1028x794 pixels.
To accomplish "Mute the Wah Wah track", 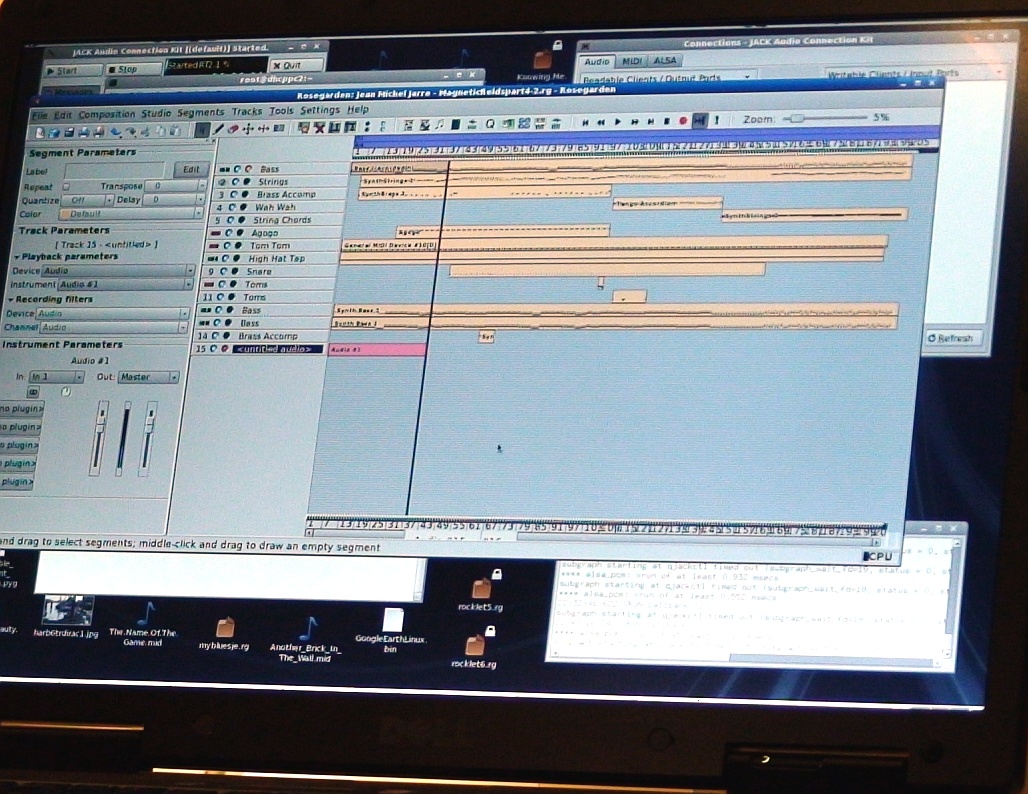I will coord(232,207).
